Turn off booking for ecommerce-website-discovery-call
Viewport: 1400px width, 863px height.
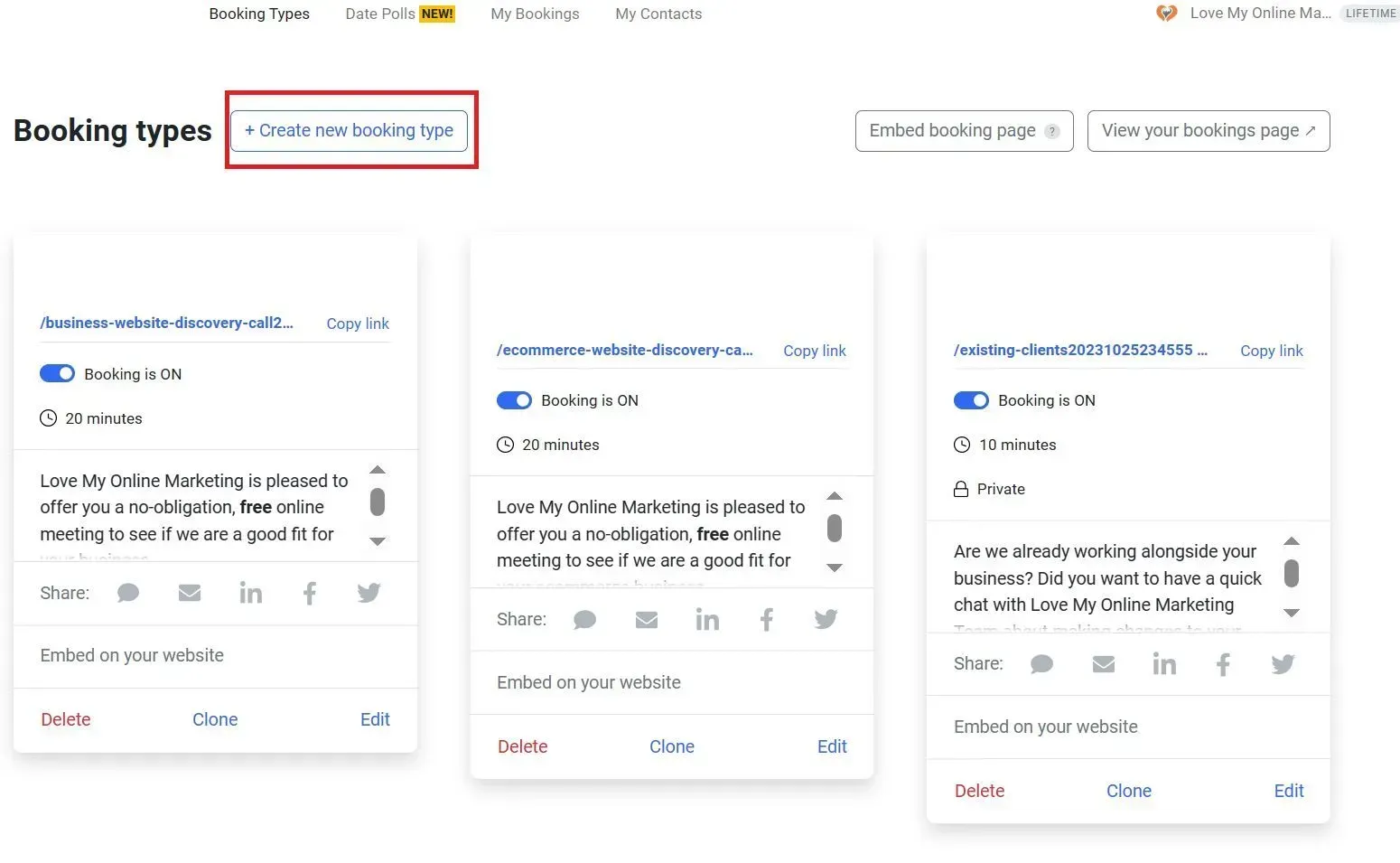tap(514, 400)
